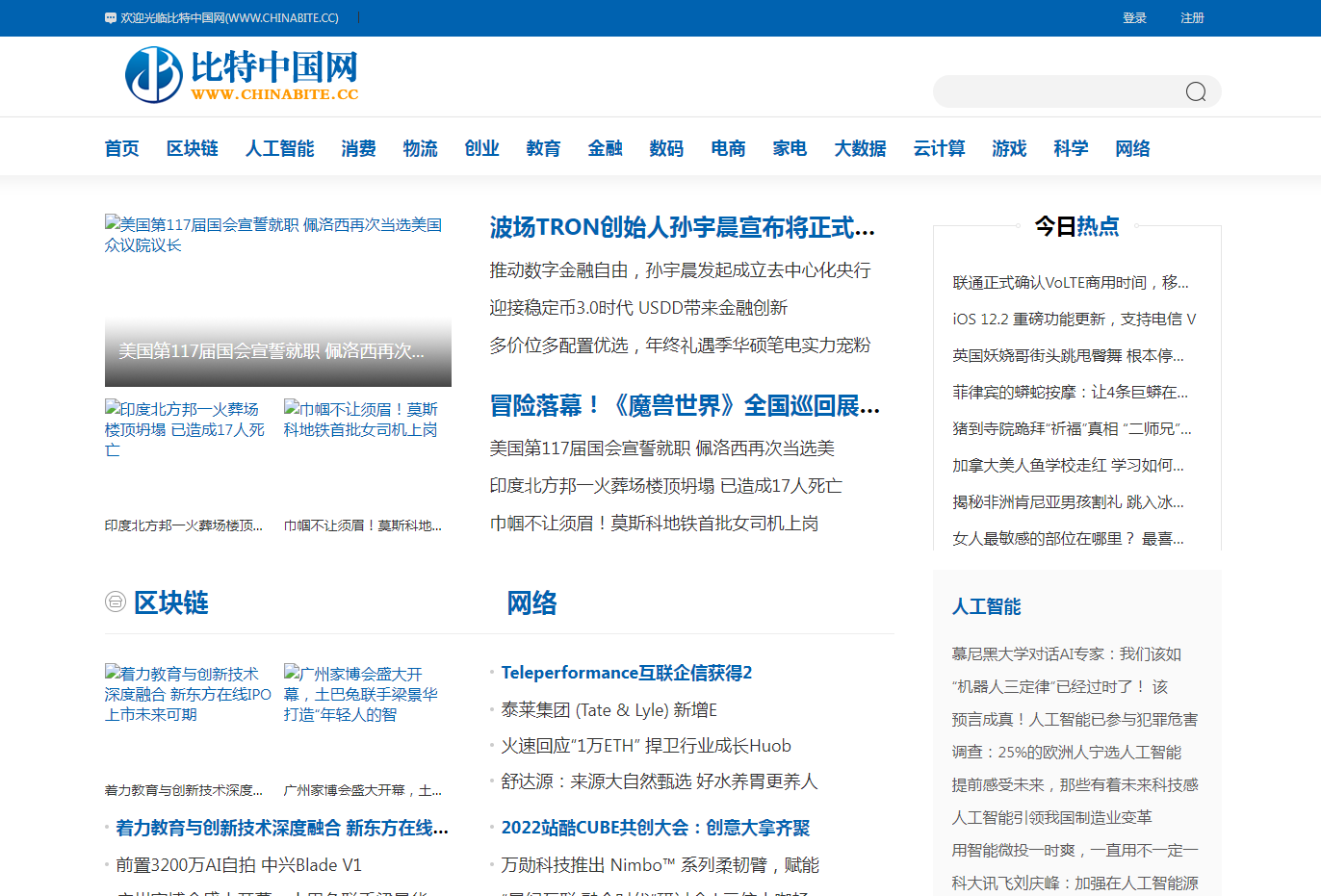Click the 区块链 section heading

click(171, 603)
